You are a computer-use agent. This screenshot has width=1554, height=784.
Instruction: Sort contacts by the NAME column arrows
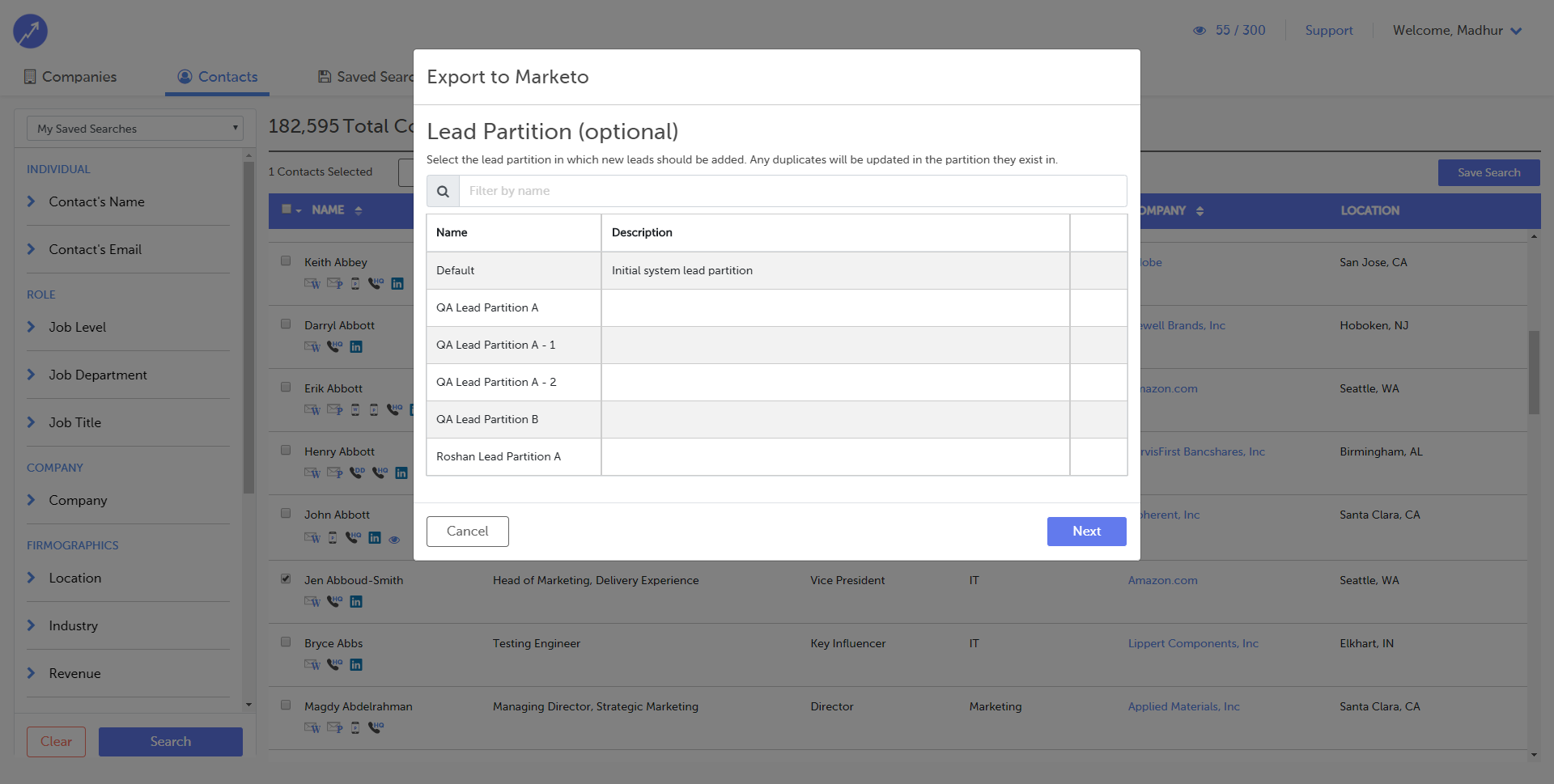tap(359, 210)
